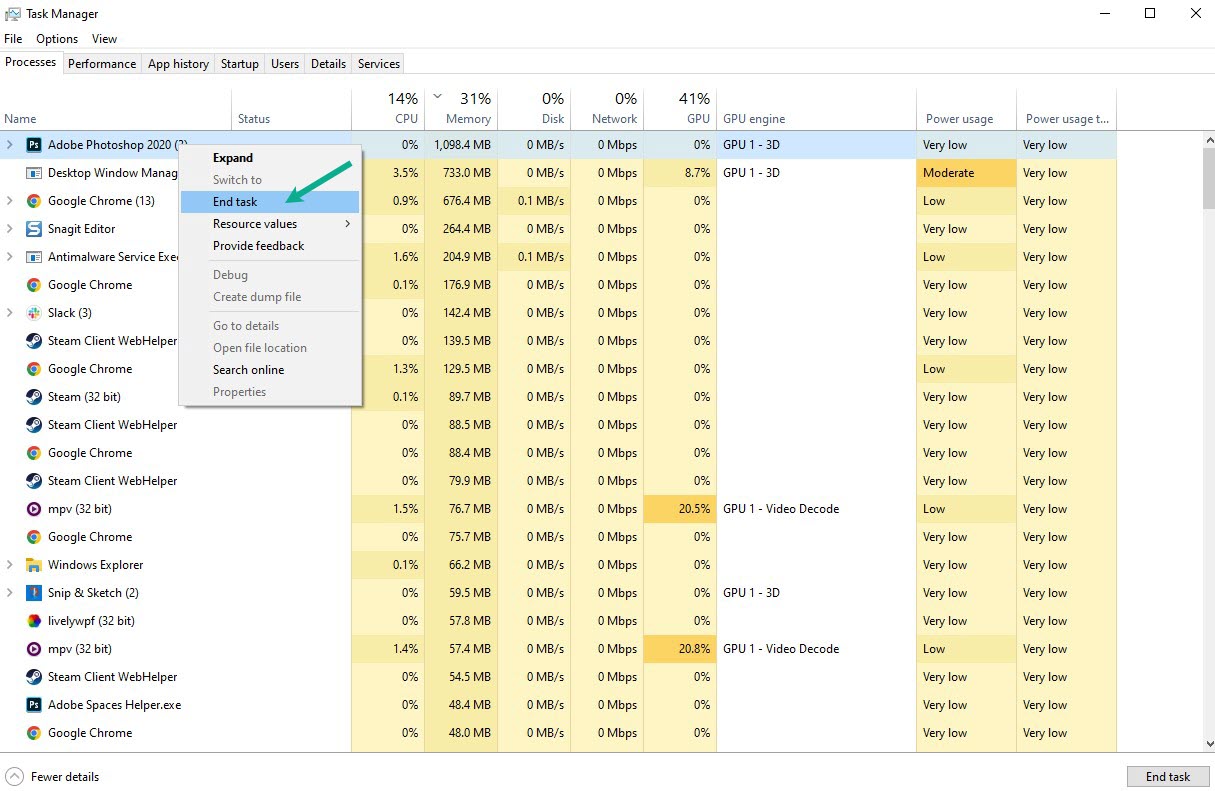Viewport: 1215px width, 791px height.
Task: Click the Adobe Photoshop 2020 process icon
Action: pyautogui.click(x=33, y=145)
